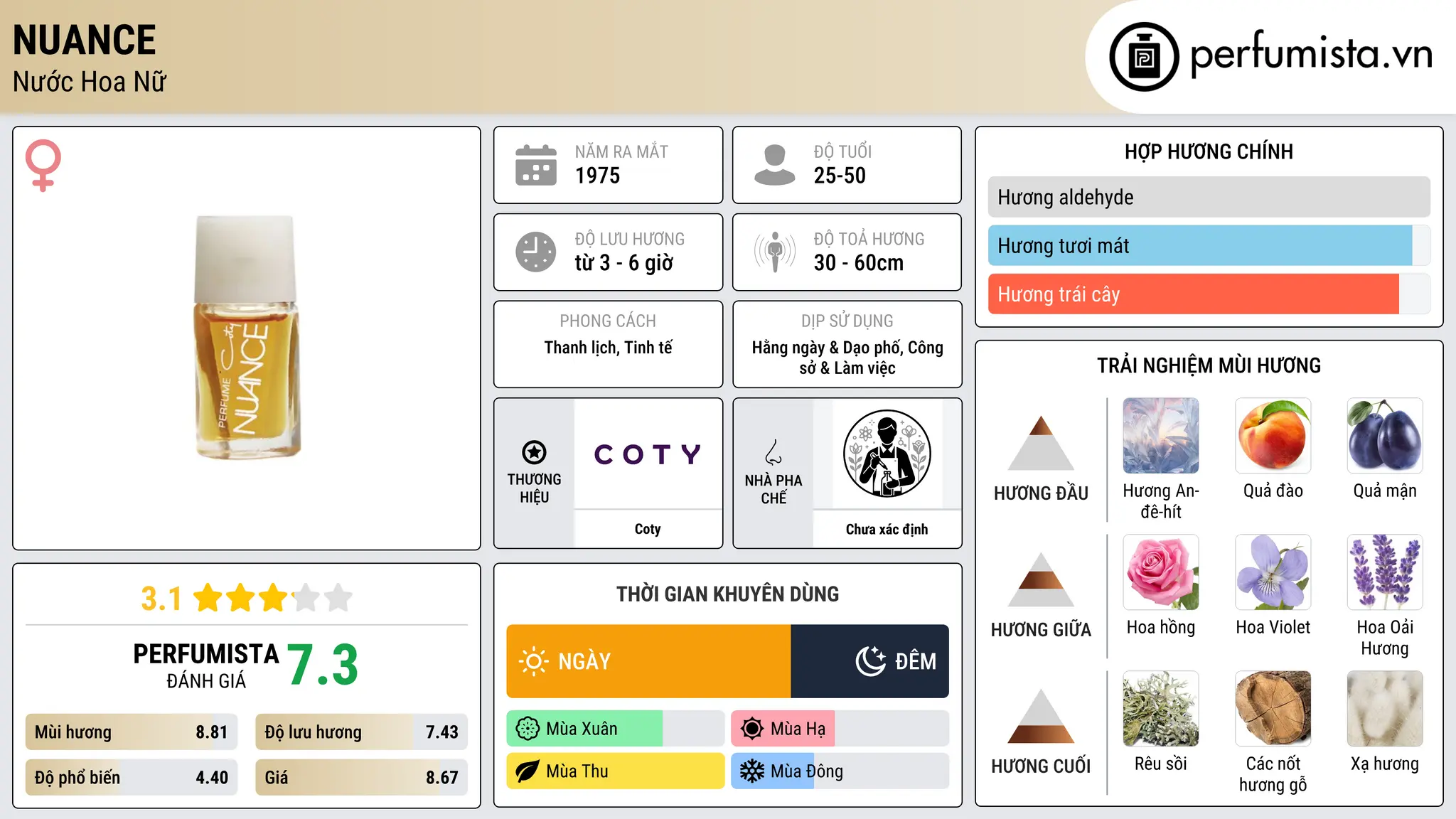
Task: Open the Hoa Oải Hương lavender thumbnail
Action: (1385, 572)
